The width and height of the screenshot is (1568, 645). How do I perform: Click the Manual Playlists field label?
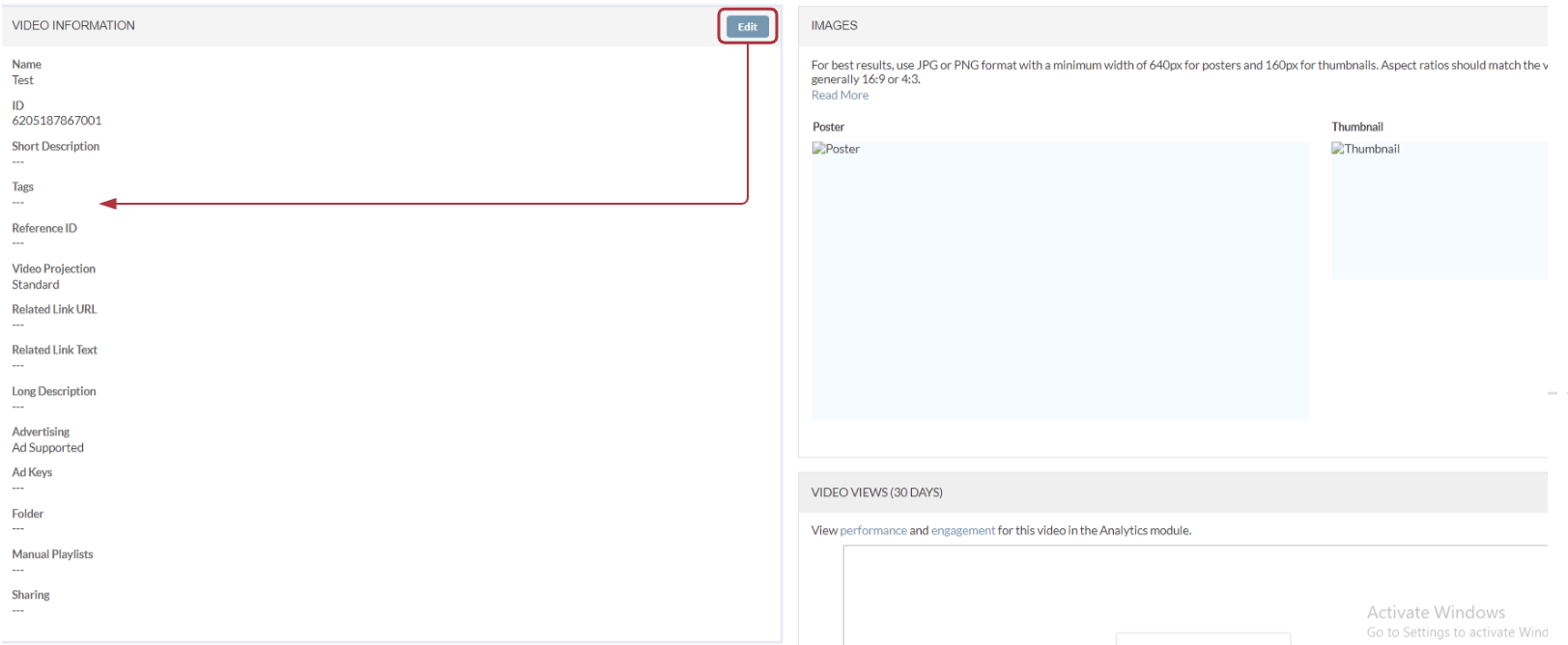pos(52,555)
